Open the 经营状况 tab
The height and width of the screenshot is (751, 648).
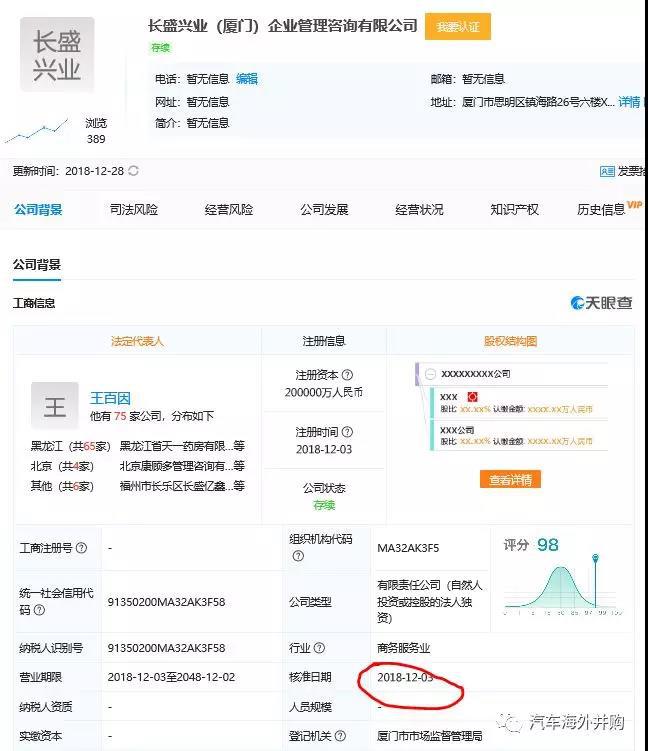tap(419, 210)
